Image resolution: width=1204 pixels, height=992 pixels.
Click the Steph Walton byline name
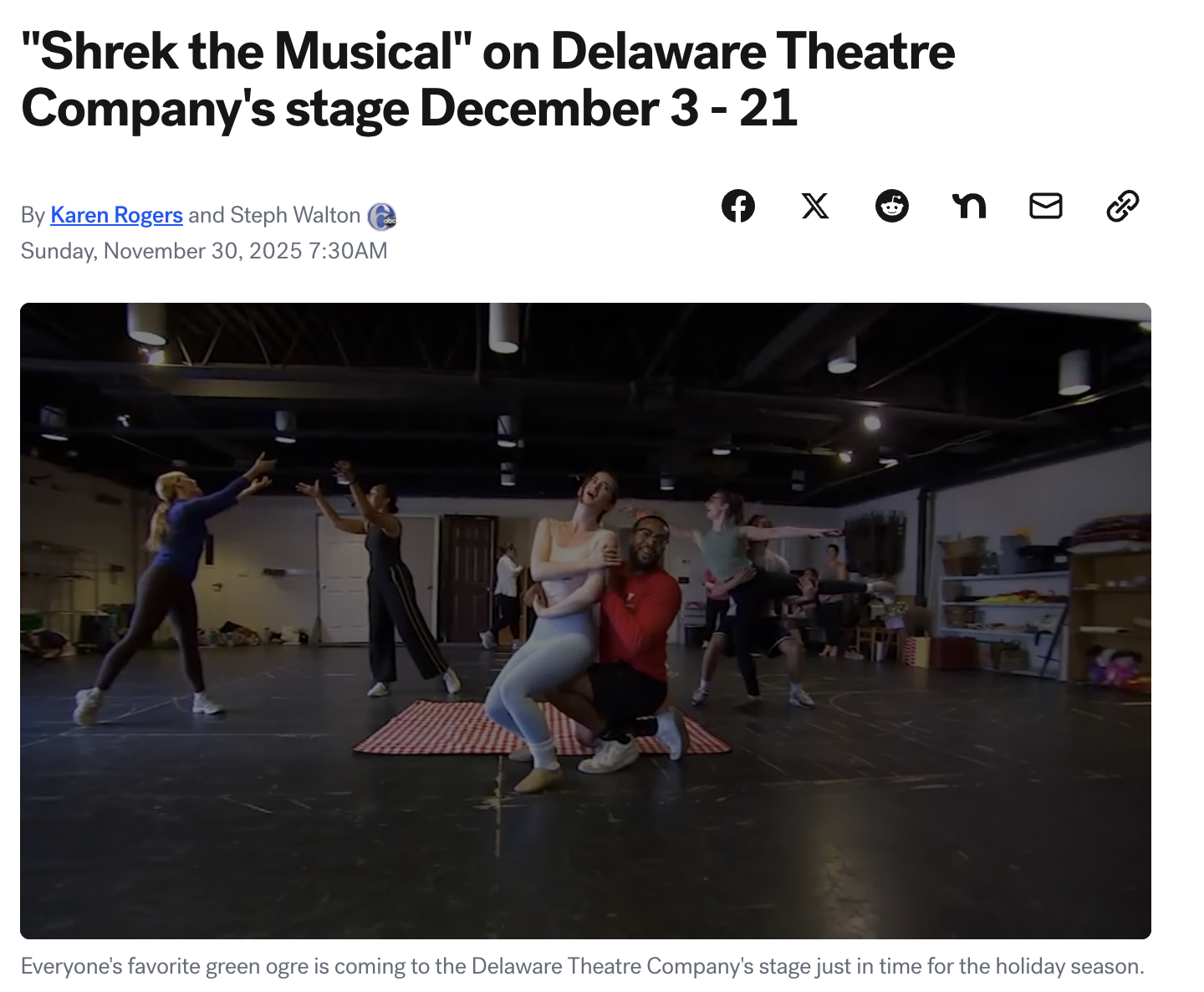295,215
